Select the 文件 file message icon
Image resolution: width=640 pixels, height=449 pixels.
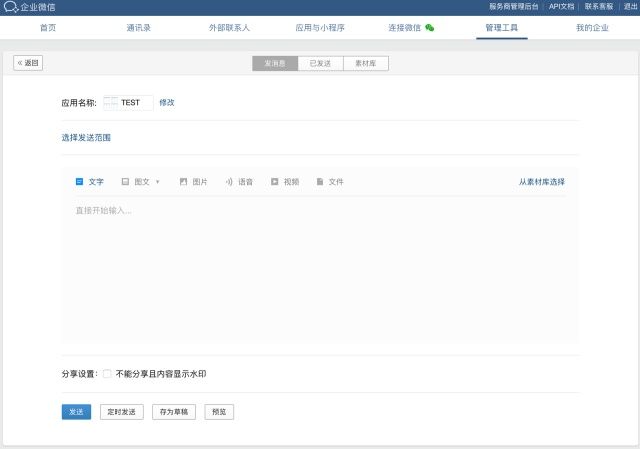320,182
